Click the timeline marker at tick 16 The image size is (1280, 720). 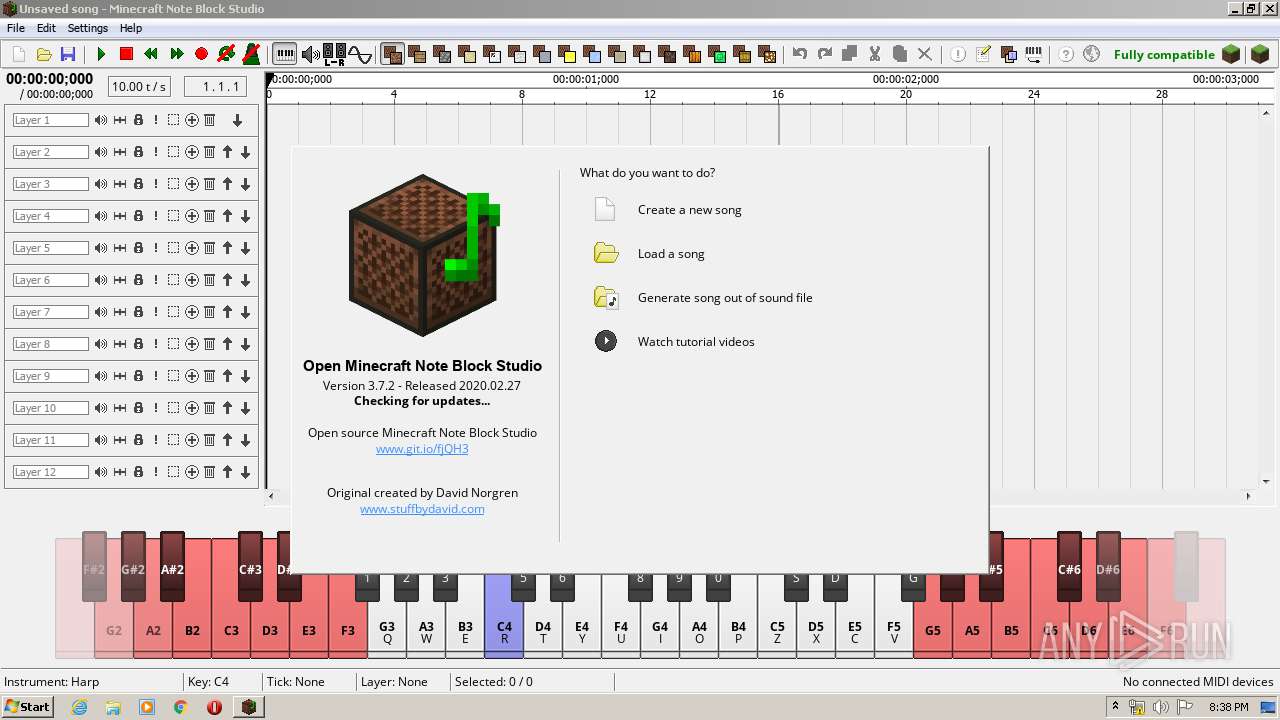point(777,94)
